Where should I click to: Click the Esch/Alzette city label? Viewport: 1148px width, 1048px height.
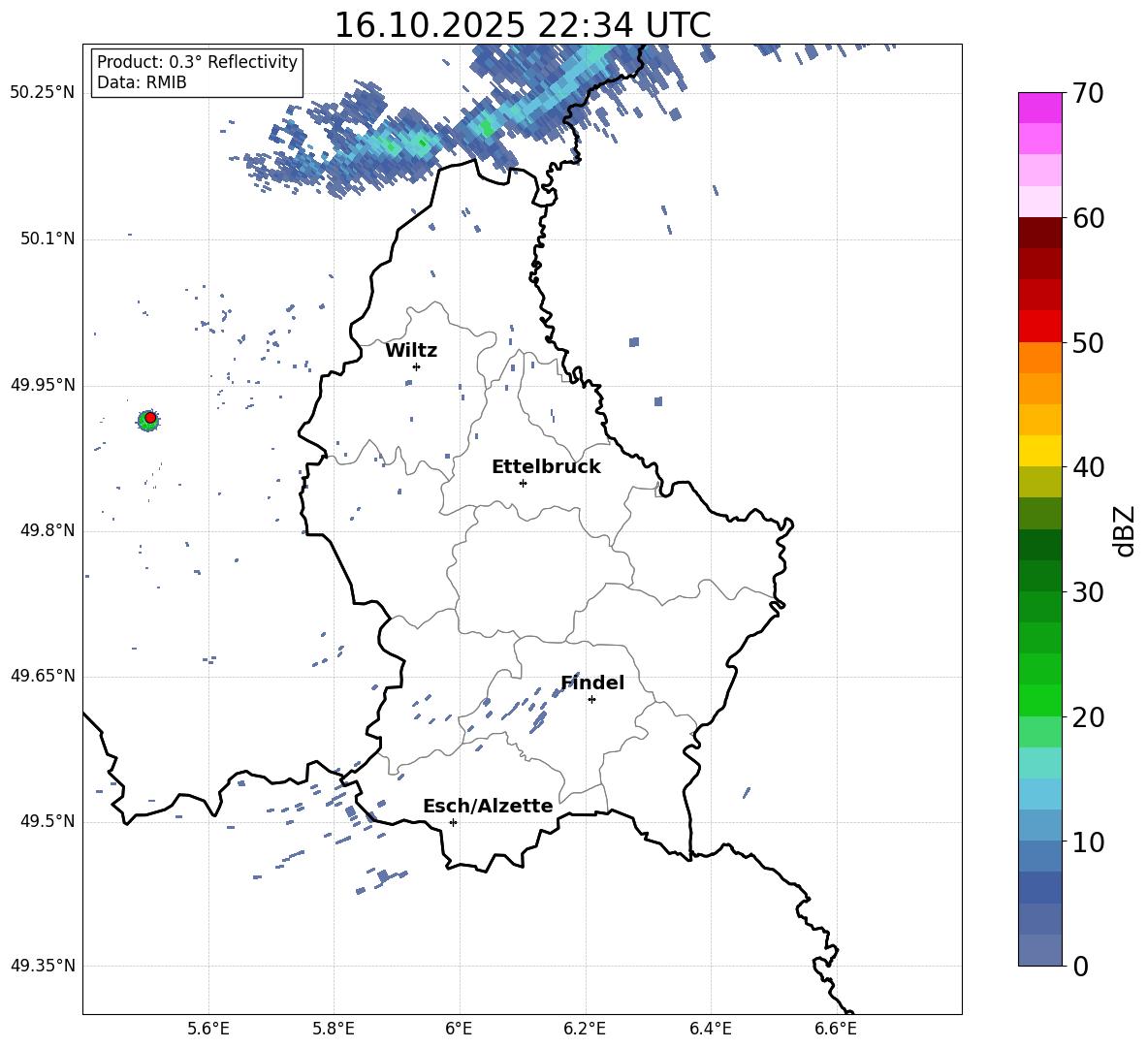point(488,807)
